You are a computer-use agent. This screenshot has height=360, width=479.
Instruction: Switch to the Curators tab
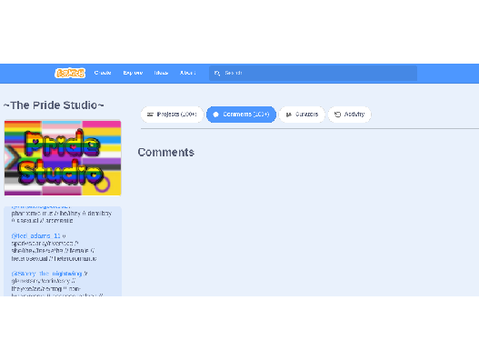[302, 114]
